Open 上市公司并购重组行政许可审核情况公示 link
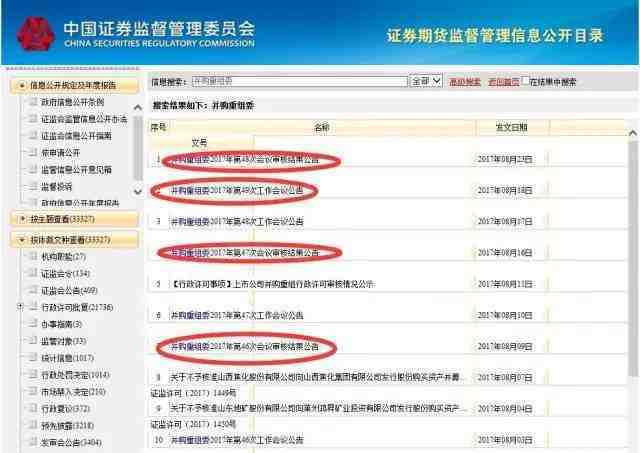 pyautogui.click(x=273, y=284)
